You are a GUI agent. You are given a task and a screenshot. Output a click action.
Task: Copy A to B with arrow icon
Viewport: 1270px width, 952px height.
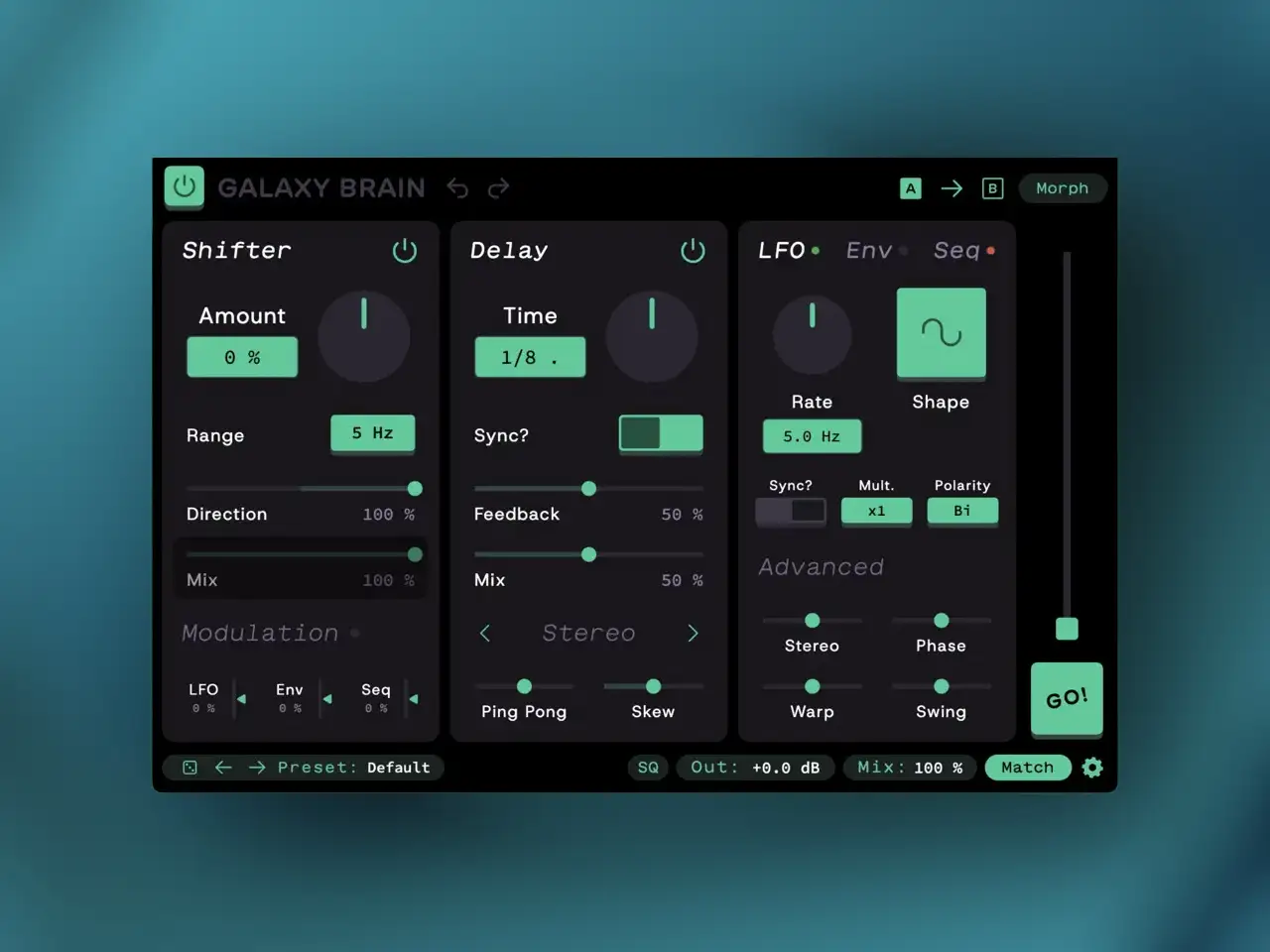pos(952,188)
